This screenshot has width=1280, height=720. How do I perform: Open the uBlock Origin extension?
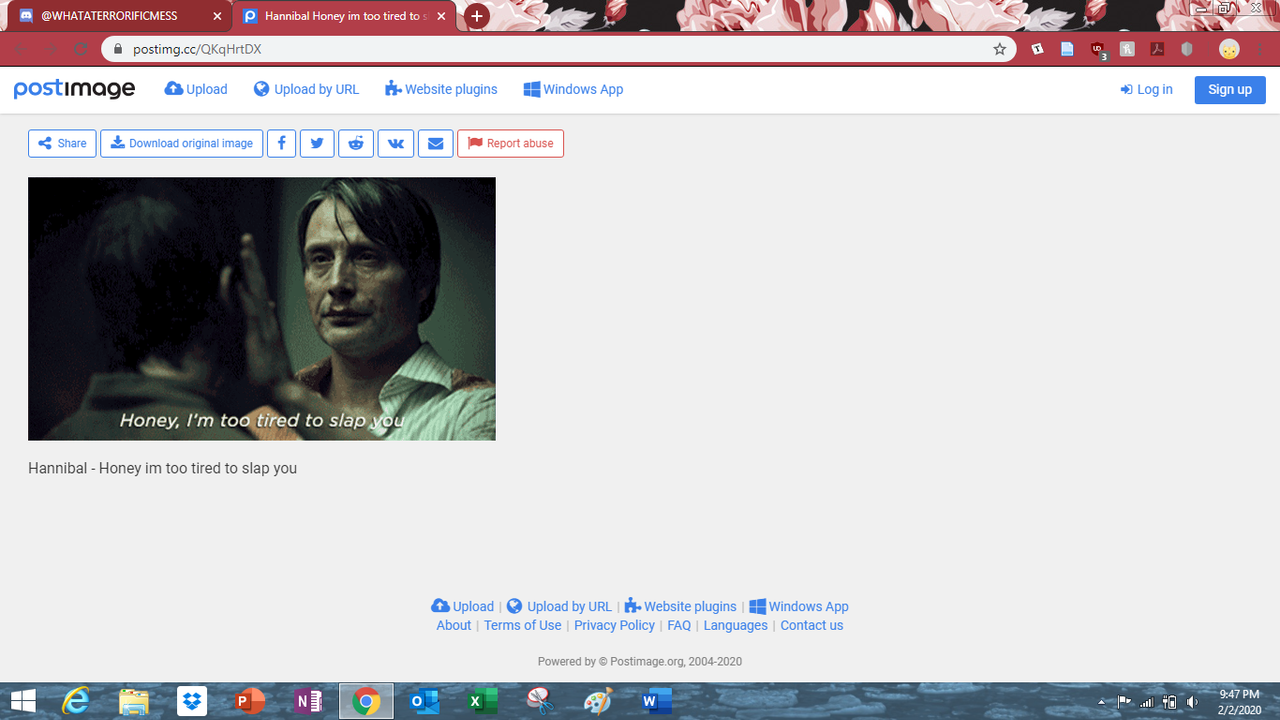coord(1098,49)
